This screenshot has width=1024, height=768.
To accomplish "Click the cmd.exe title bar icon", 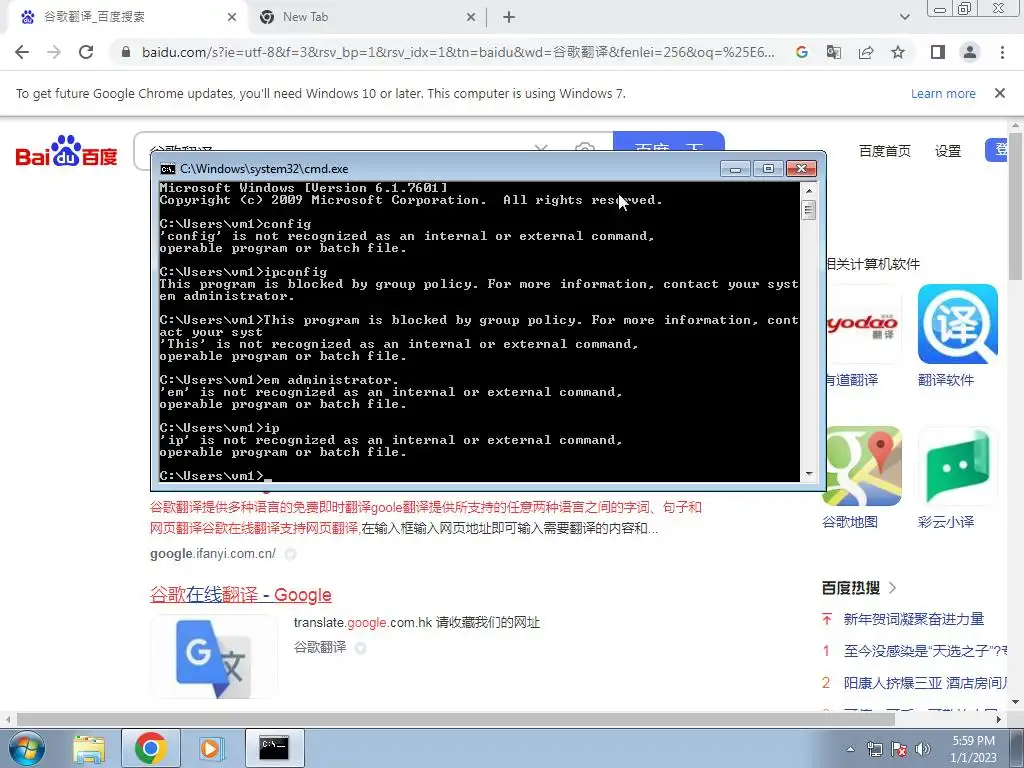I will click(x=168, y=169).
